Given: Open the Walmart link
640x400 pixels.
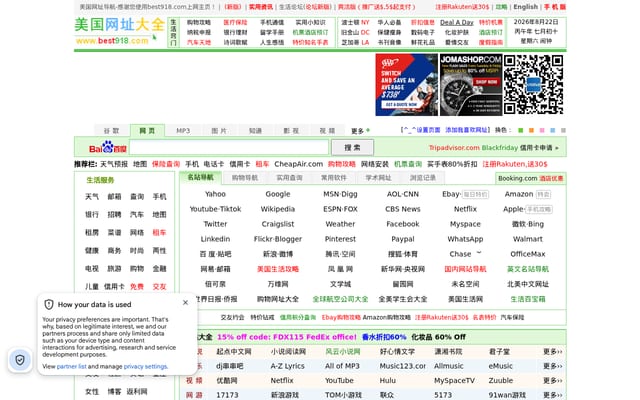Looking at the screenshot, I should (528, 239).
